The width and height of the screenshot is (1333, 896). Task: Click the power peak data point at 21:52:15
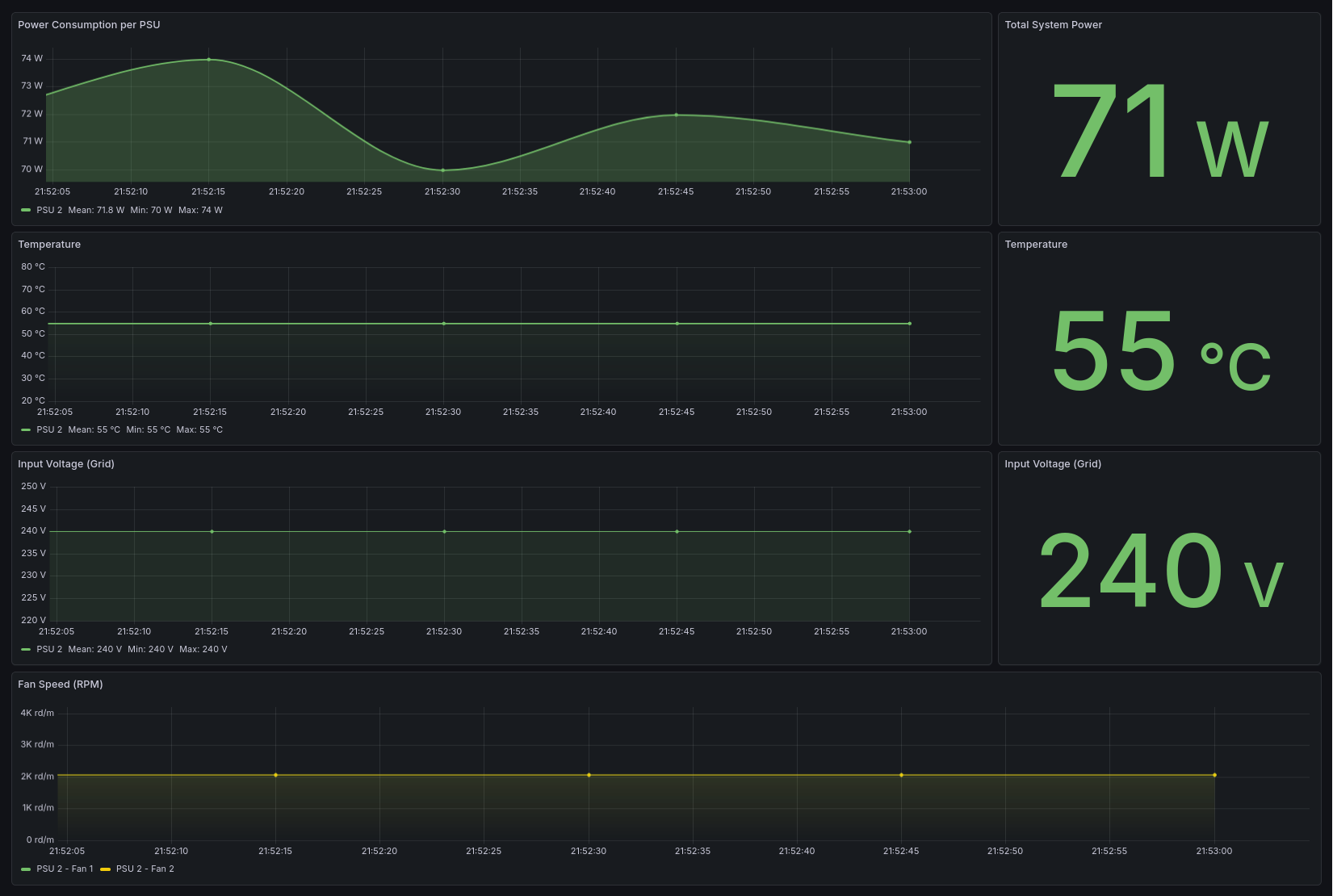pyautogui.click(x=208, y=59)
